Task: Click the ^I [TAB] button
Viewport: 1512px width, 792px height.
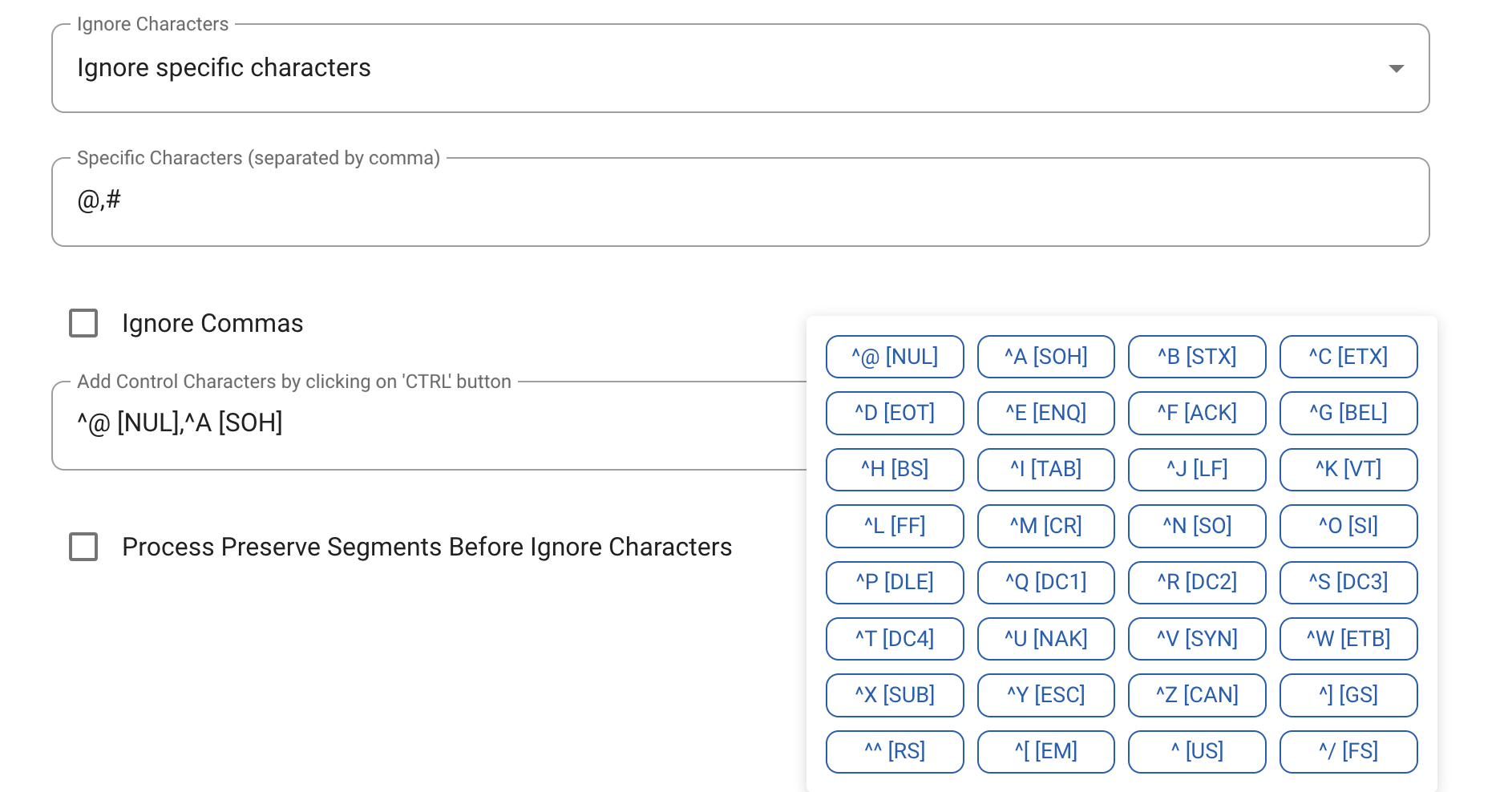Action: click(x=1045, y=469)
